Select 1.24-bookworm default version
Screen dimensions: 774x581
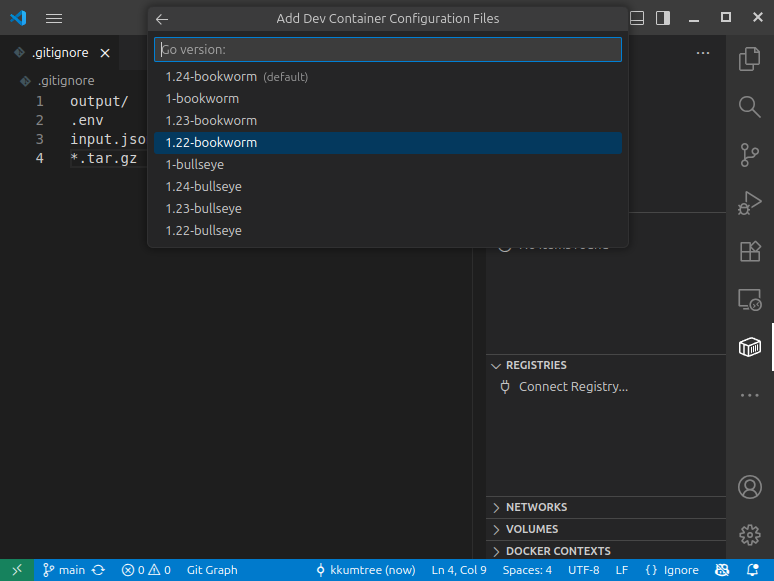click(387, 77)
